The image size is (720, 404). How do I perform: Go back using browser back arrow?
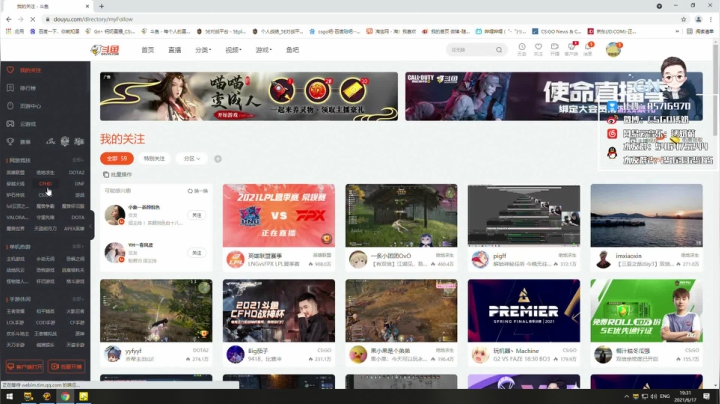pos(9,19)
